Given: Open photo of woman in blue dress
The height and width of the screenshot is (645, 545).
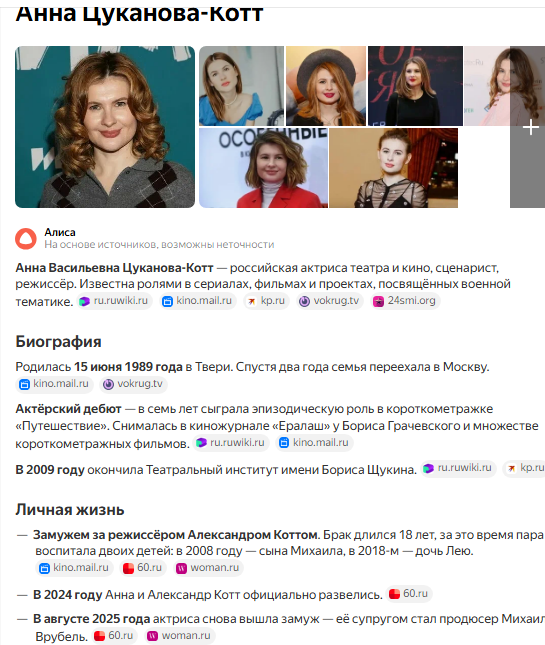Looking at the screenshot, I should coord(241,86).
